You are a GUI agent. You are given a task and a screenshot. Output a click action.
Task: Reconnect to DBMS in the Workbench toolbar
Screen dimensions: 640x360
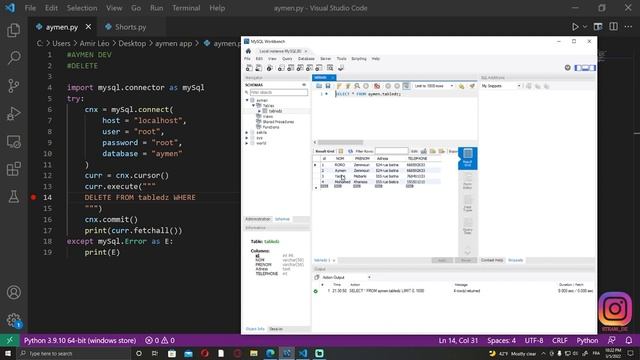pyautogui.click(x=341, y=68)
